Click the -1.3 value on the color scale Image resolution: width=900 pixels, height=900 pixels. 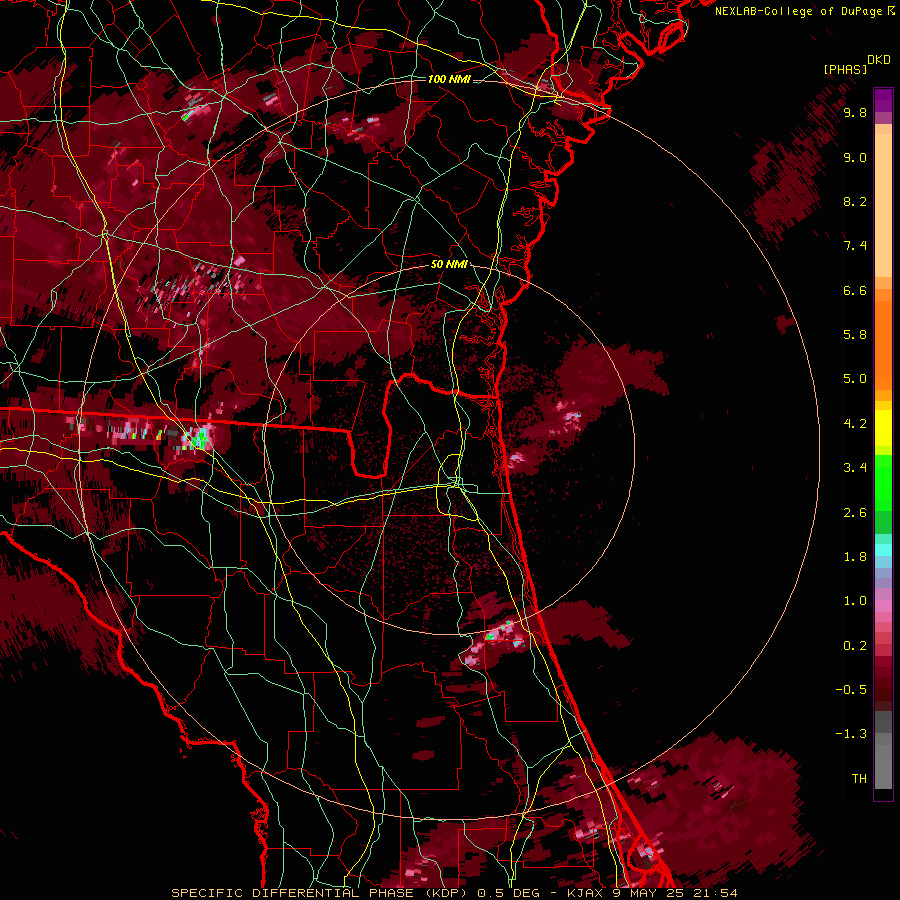(851, 734)
